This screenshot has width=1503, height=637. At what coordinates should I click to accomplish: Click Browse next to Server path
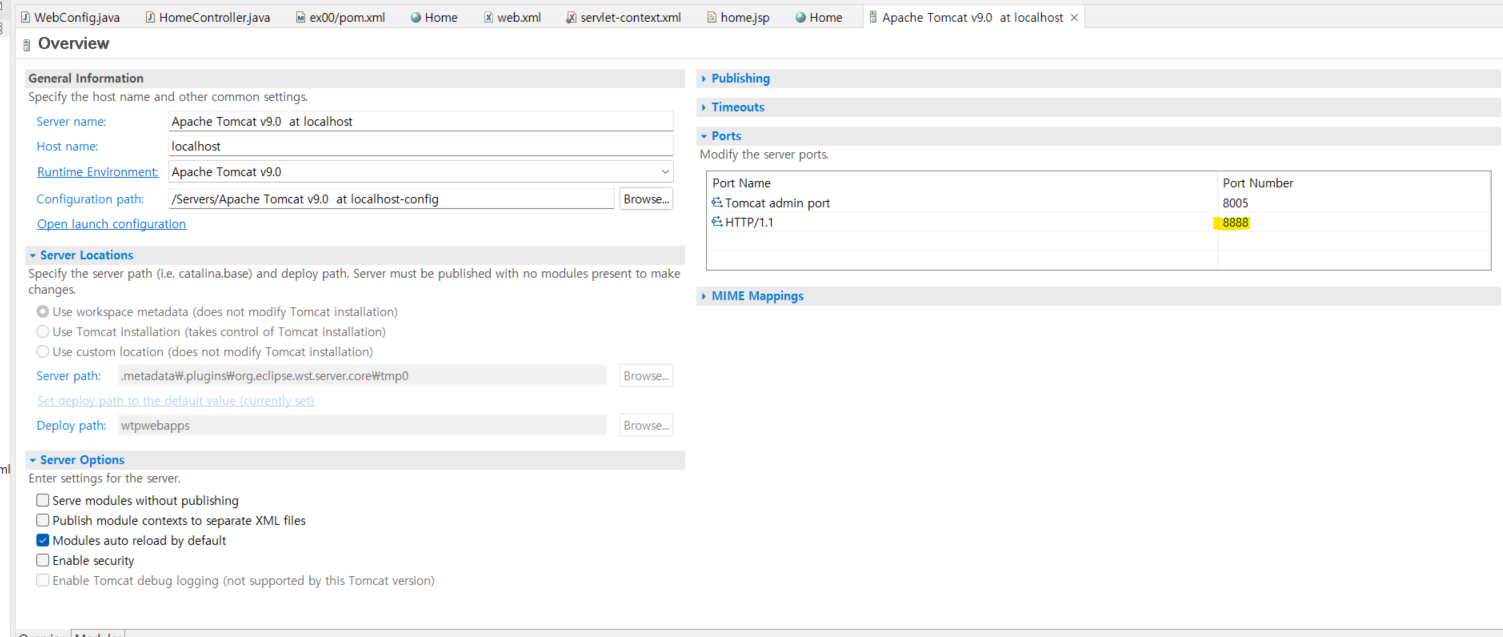646,376
